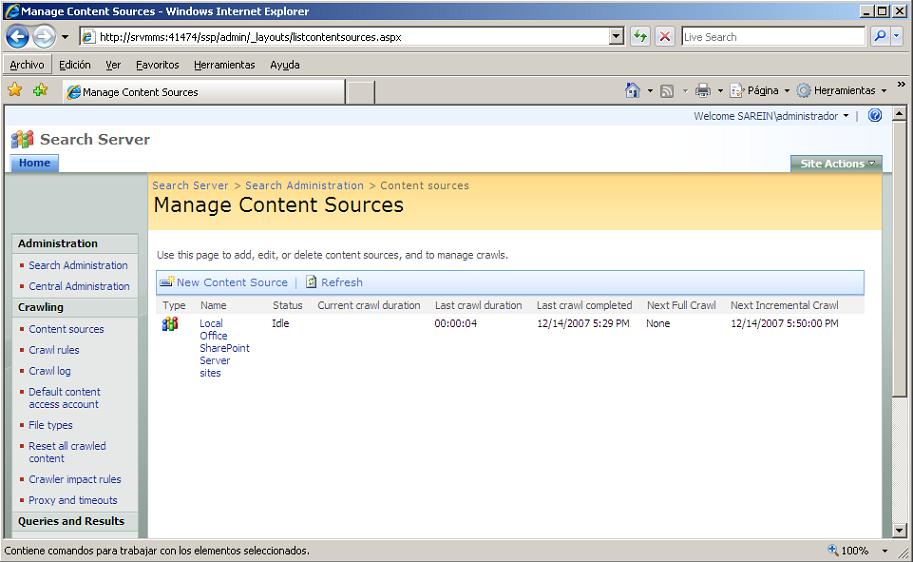This screenshot has height=562, width=913.
Task: Open Default content access account link
Action: (x=65, y=398)
